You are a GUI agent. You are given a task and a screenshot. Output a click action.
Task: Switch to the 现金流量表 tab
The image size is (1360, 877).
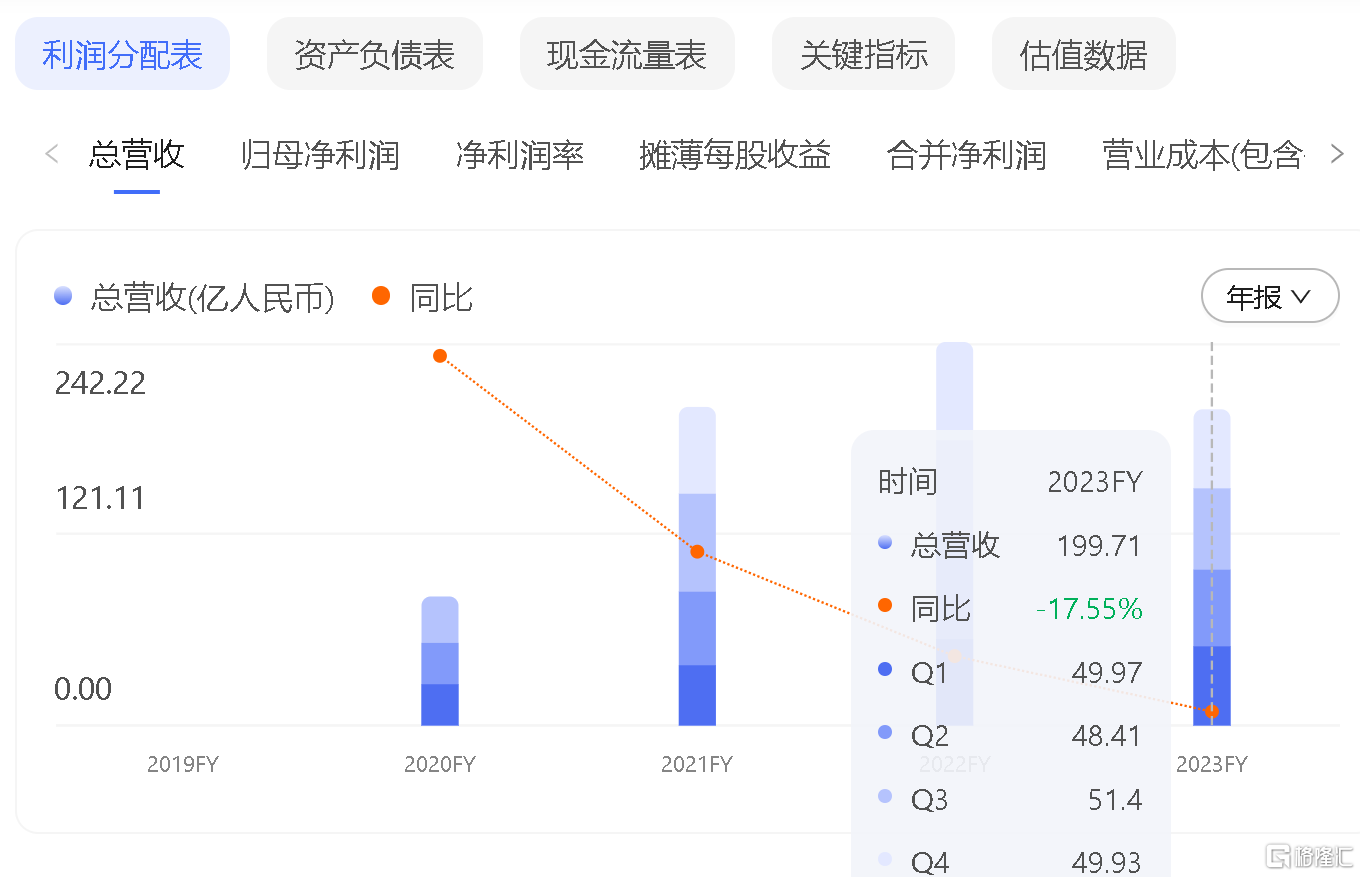627,54
